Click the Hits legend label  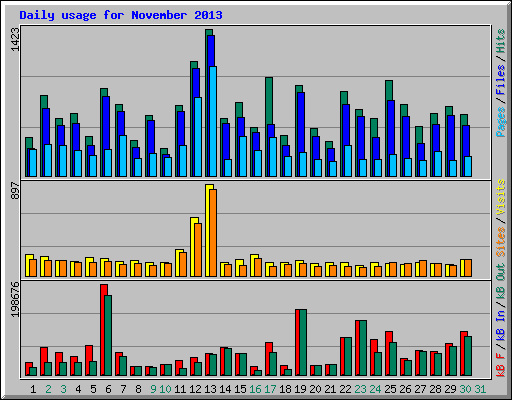pos(501,41)
